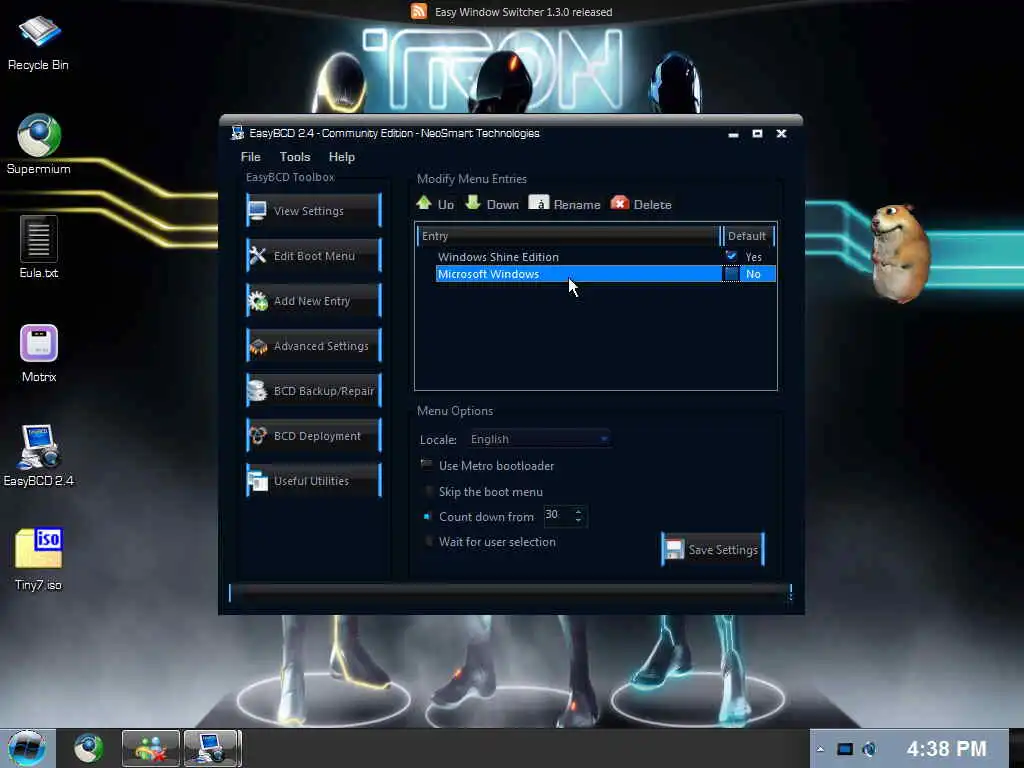1024x768 pixels.
Task: Decrease countdown value with down stepper arrow
Action: tap(579, 520)
